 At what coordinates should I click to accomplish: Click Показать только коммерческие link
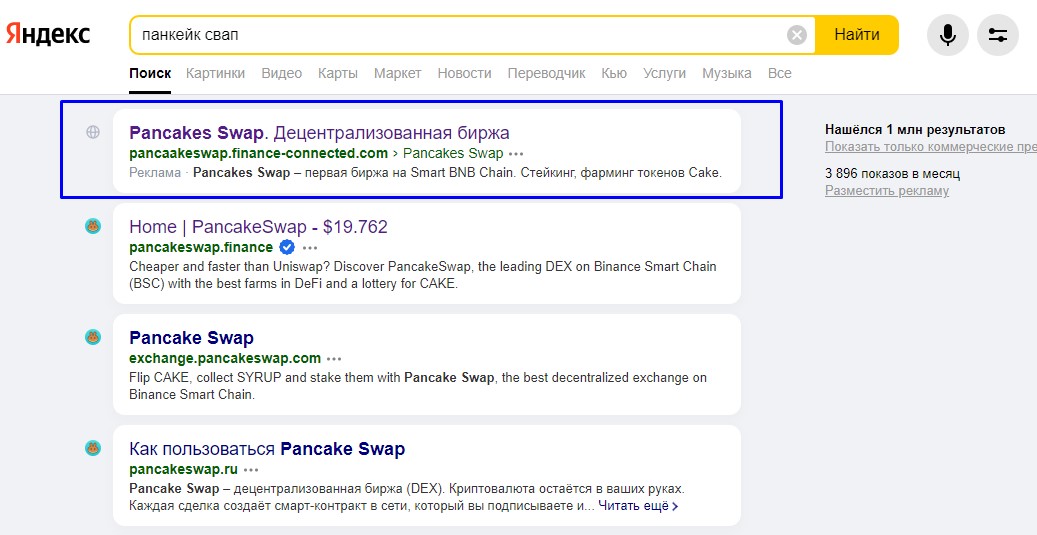coord(931,147)
